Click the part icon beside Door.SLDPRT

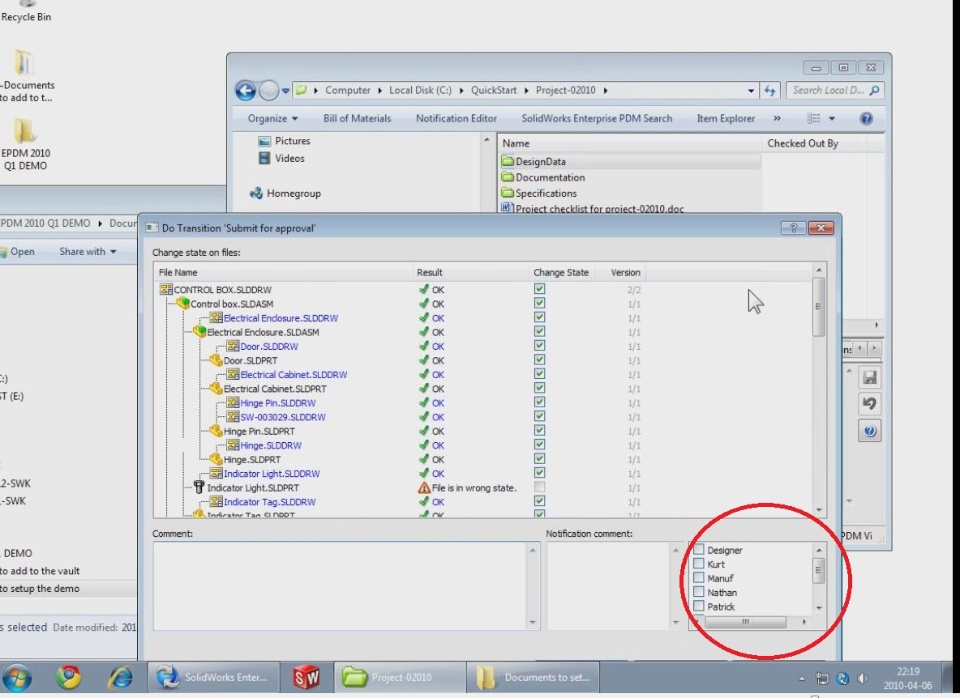coord(216,360)
